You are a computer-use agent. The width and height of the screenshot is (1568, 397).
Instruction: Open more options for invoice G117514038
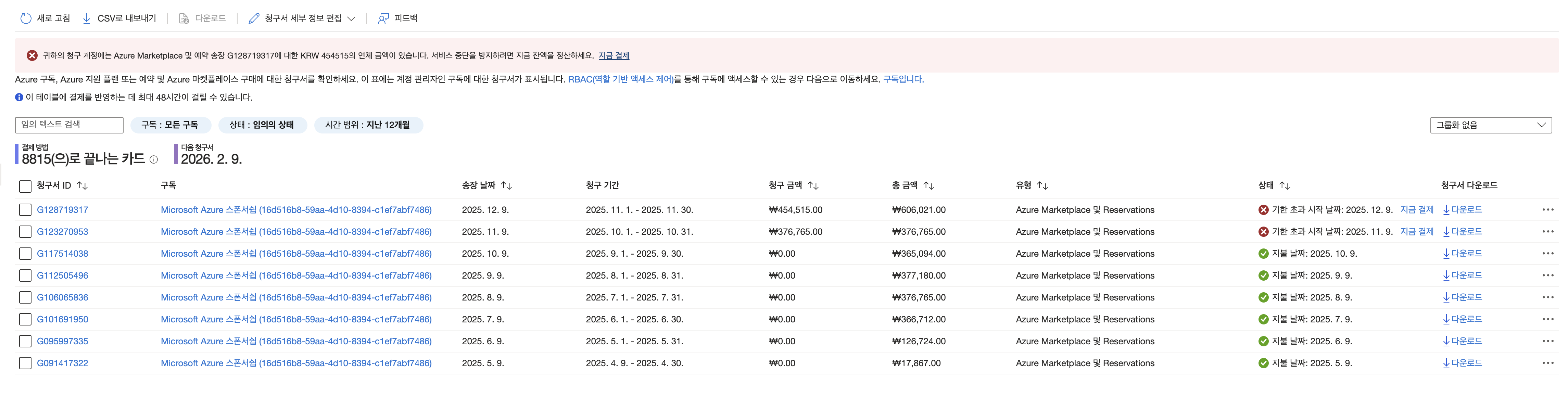tap(1548, 254)
